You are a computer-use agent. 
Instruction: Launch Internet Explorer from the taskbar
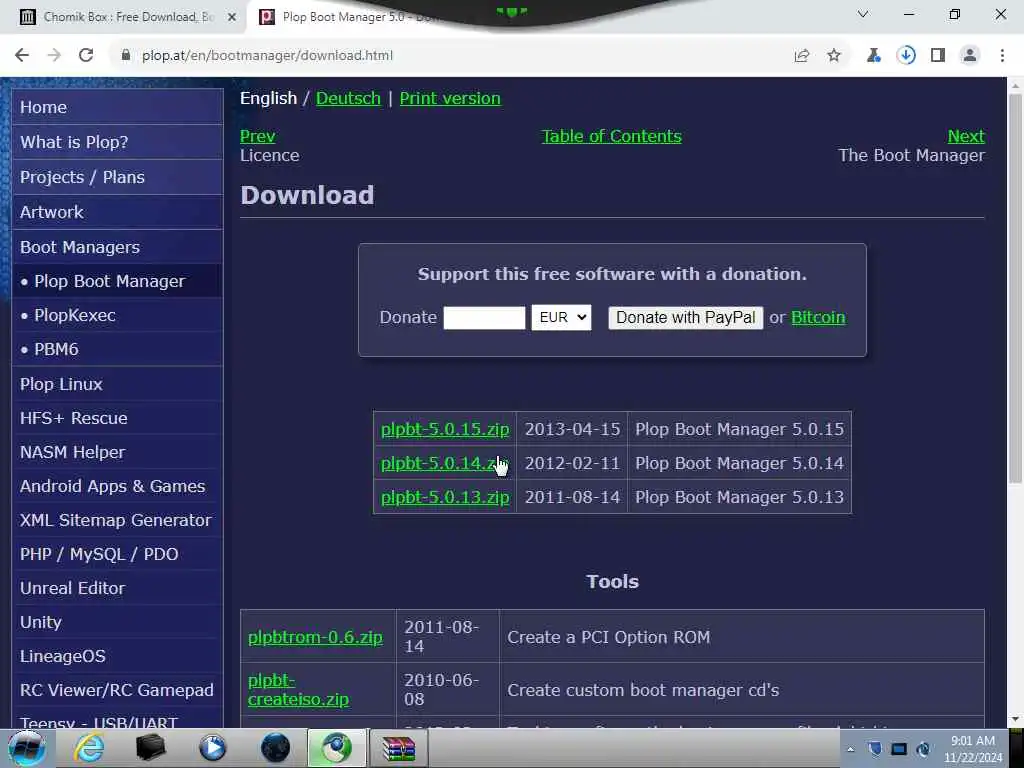(x=89, y=748)
